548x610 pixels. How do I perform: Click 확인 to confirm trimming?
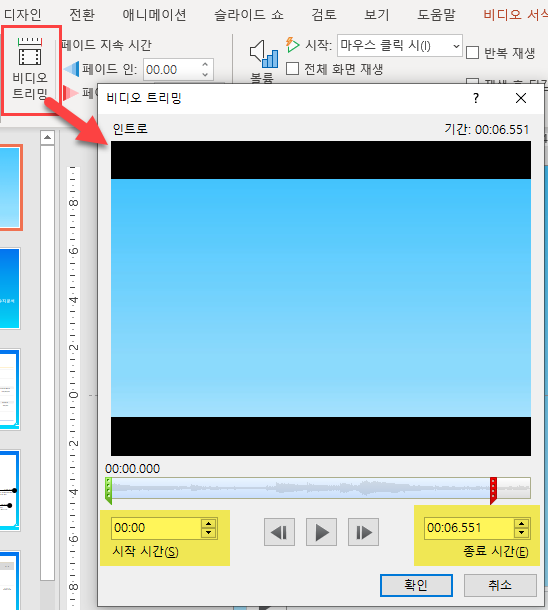coord(416,585)
